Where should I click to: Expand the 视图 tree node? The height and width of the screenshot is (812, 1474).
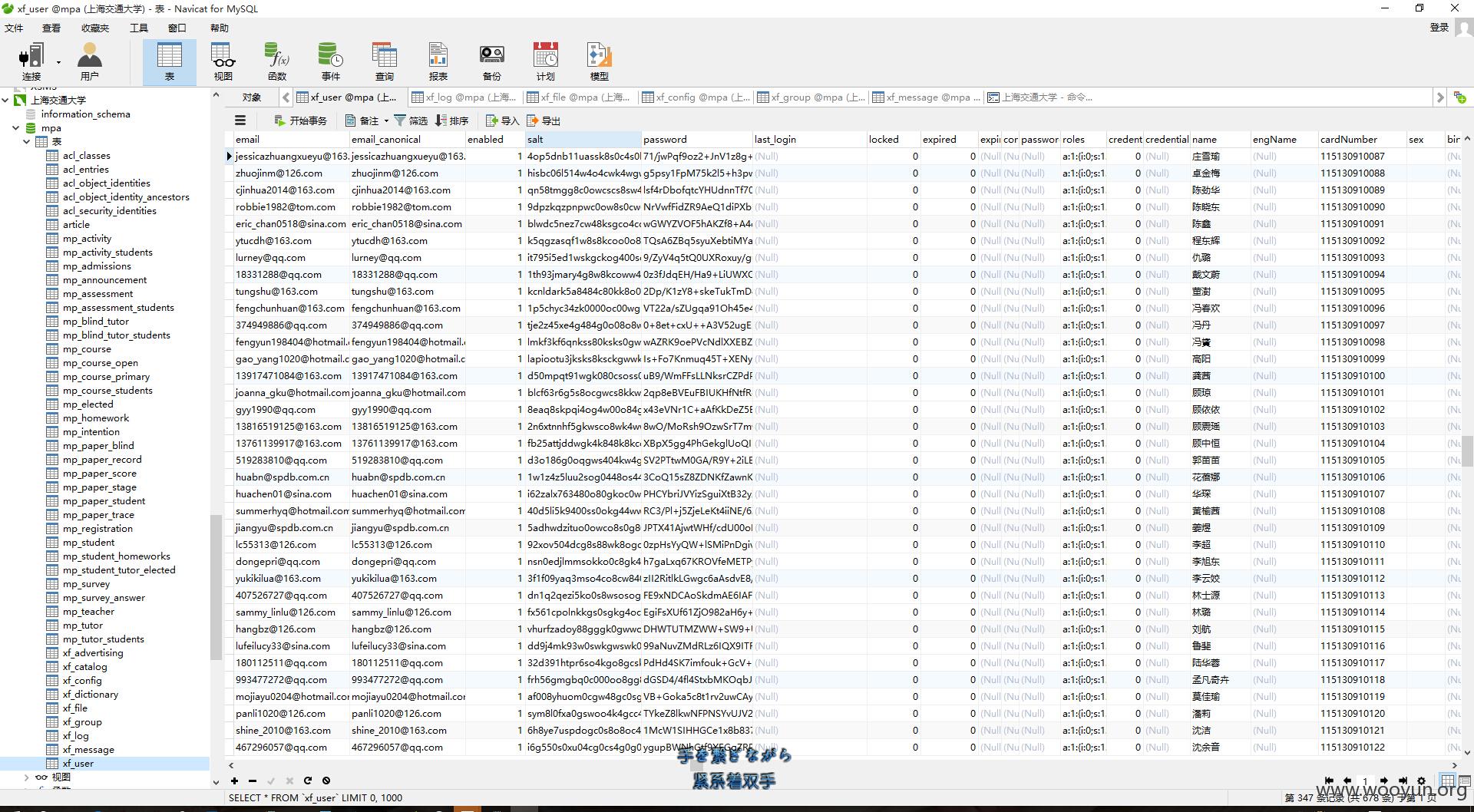27,777
